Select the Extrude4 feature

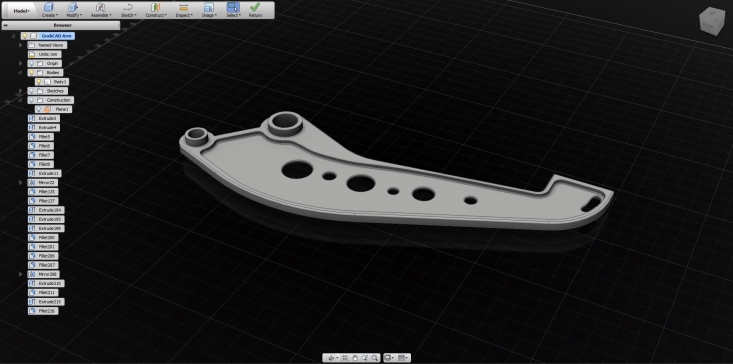click(44, 128)
